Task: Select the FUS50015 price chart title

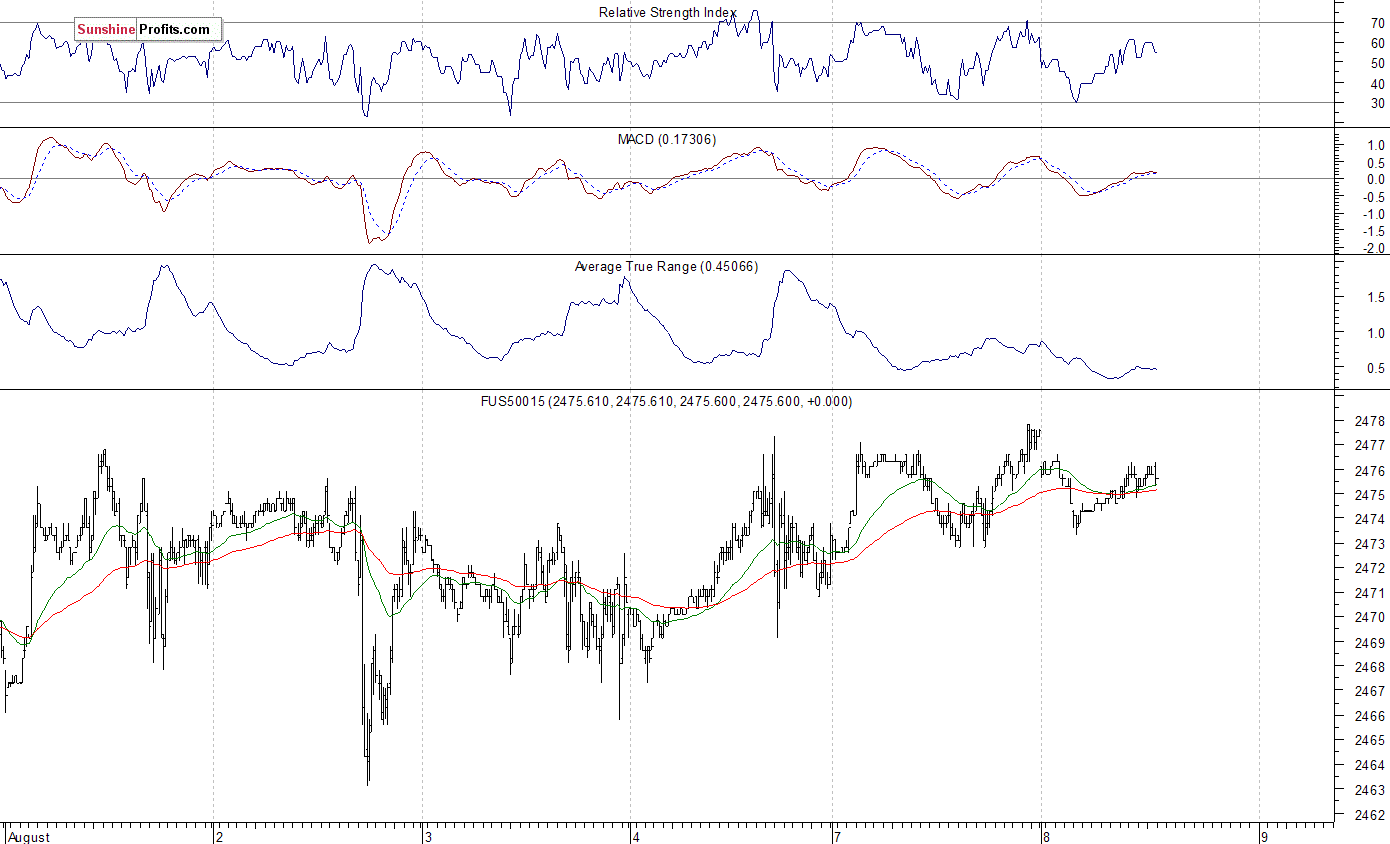Action: (667, 401)
